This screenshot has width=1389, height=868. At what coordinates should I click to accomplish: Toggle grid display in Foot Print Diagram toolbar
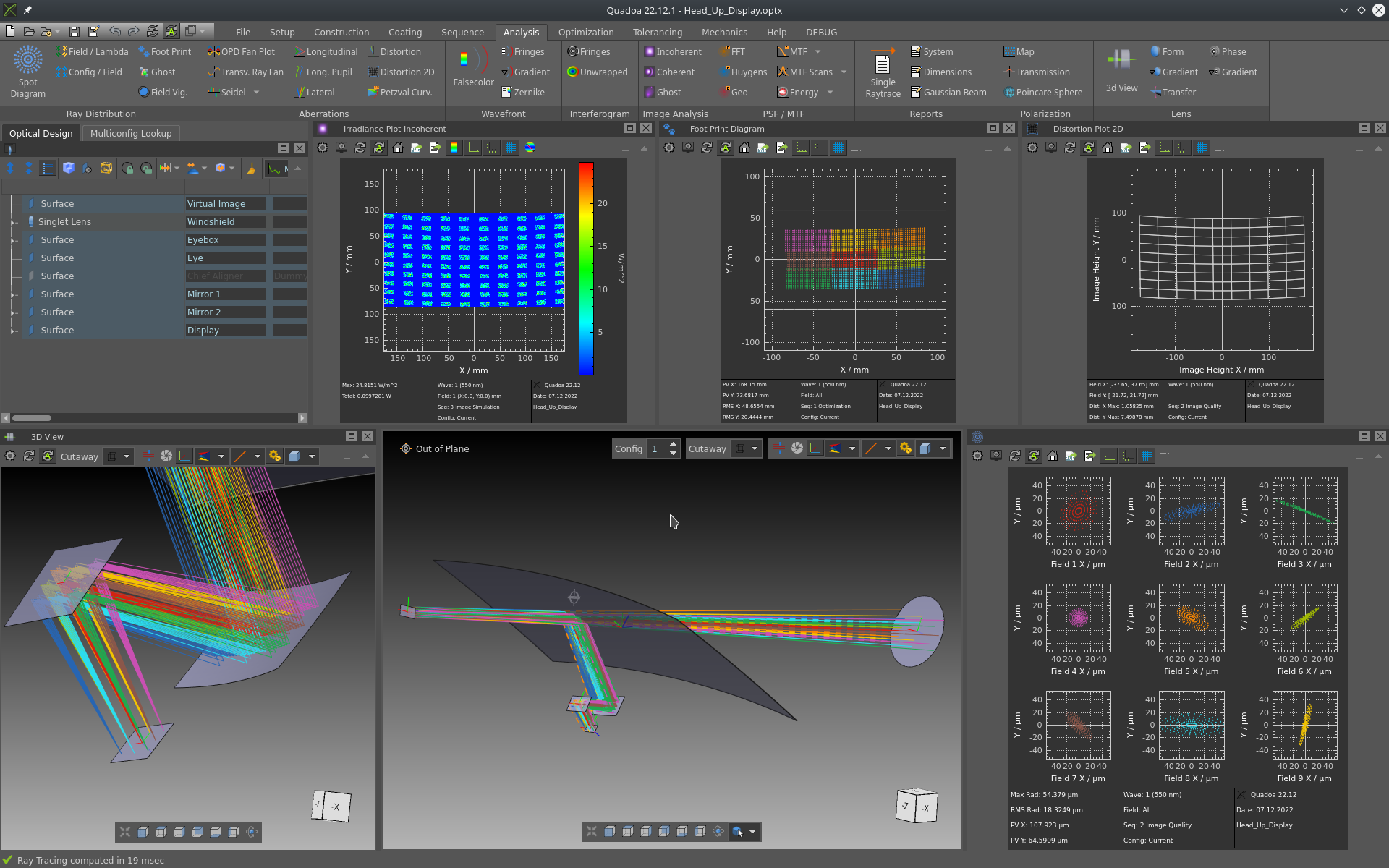click(838, 148)
